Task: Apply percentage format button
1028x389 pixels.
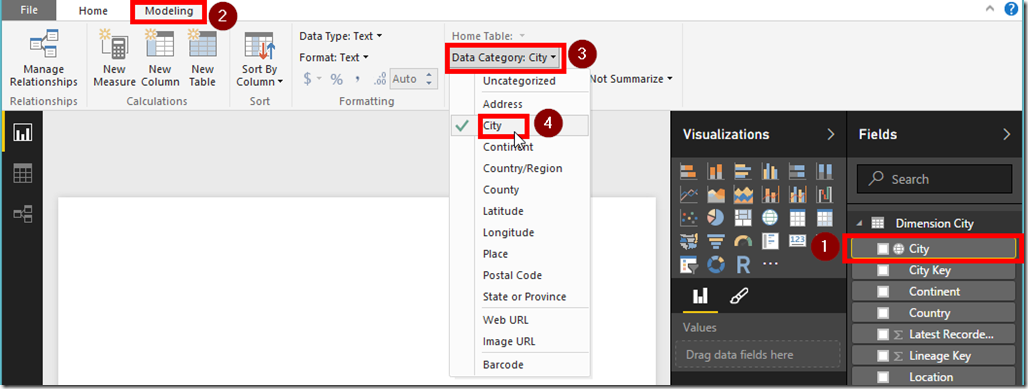Action: (336, 79)
